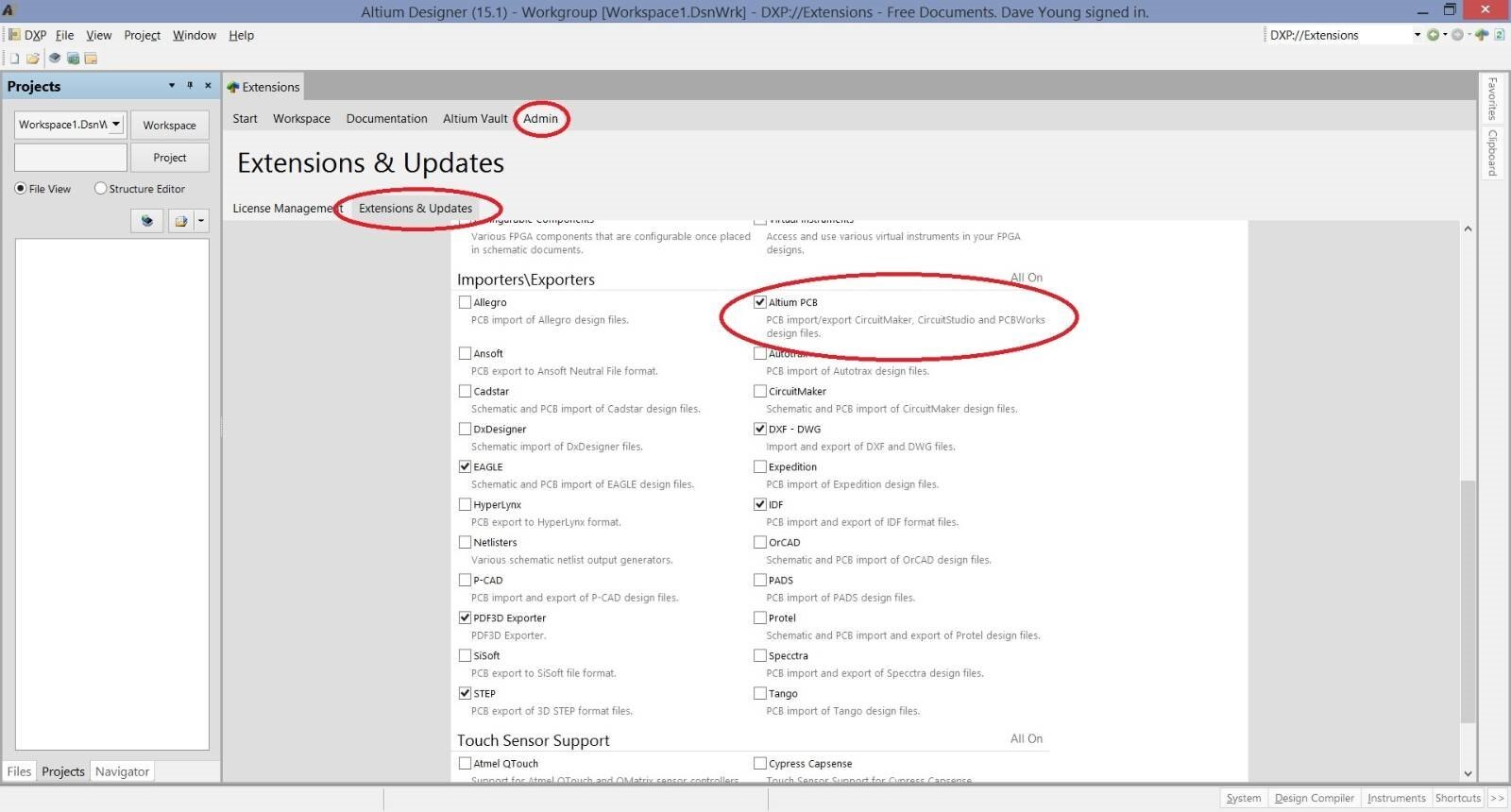
Task: Open the Window menu
Action: pyautogui.click(x=195, y=35)
